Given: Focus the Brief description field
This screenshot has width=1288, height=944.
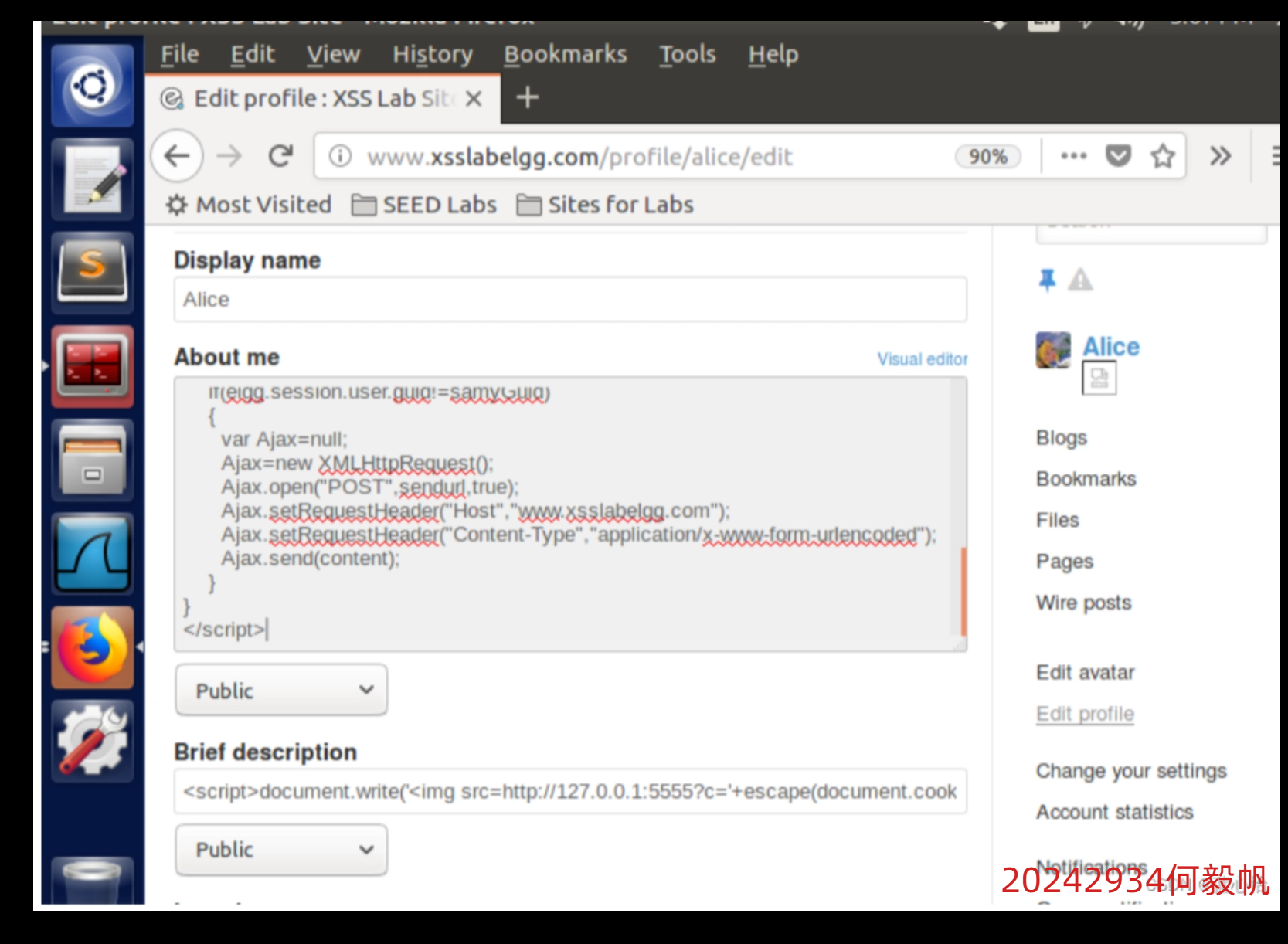Looking at the screenshot, I should [570, 791].
